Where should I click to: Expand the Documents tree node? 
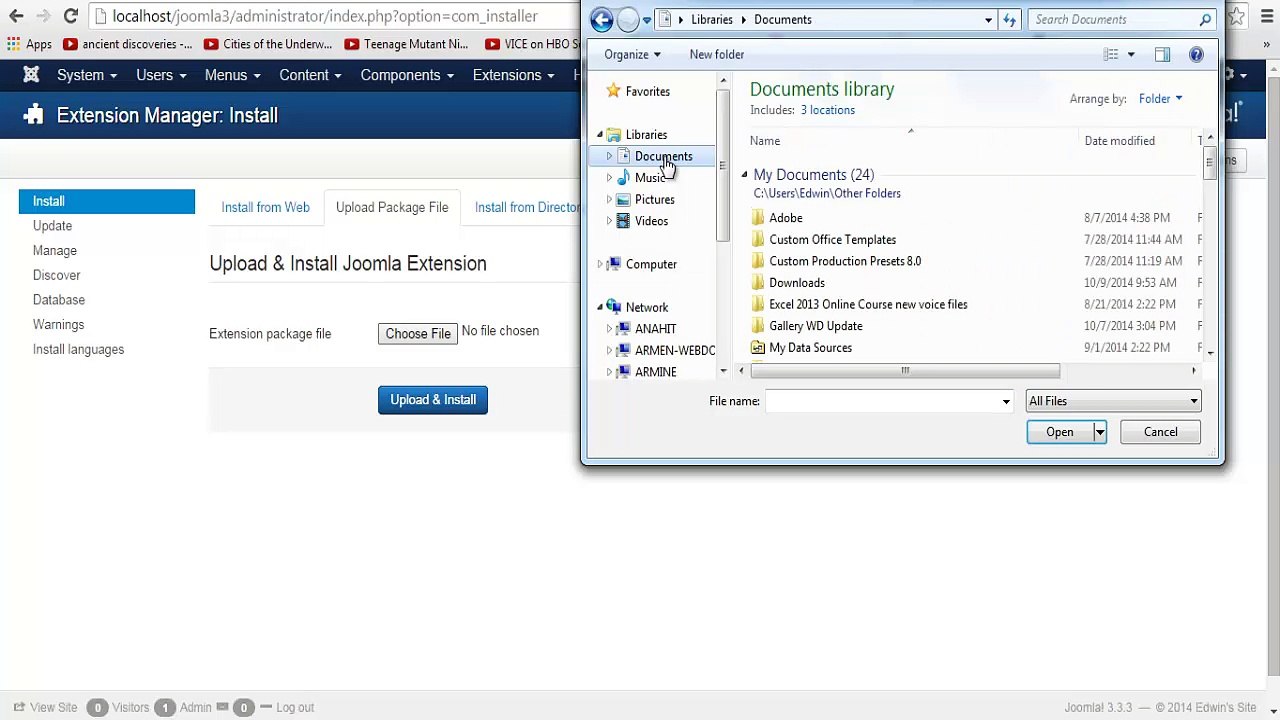pos(609,156)
